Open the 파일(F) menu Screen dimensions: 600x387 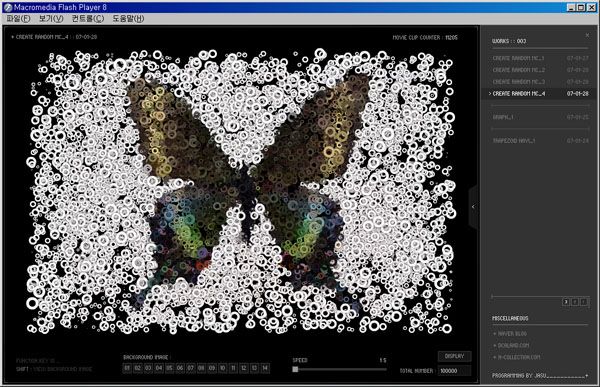pos(18,18)
